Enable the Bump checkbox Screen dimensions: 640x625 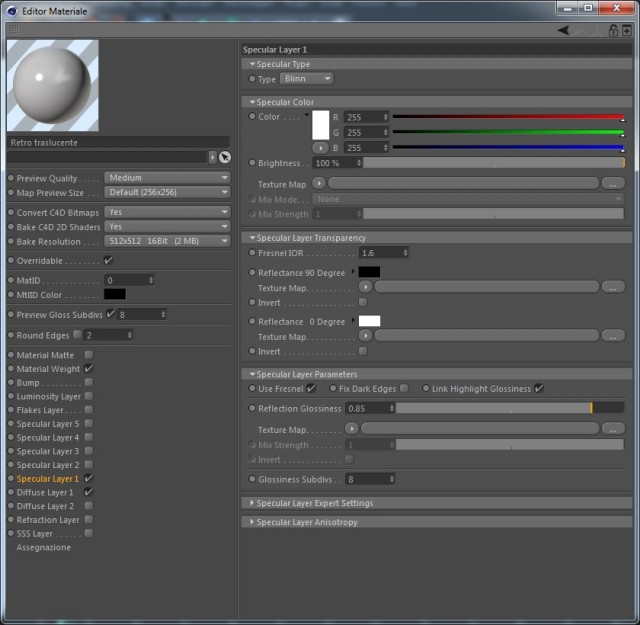(x=89, y=382)
